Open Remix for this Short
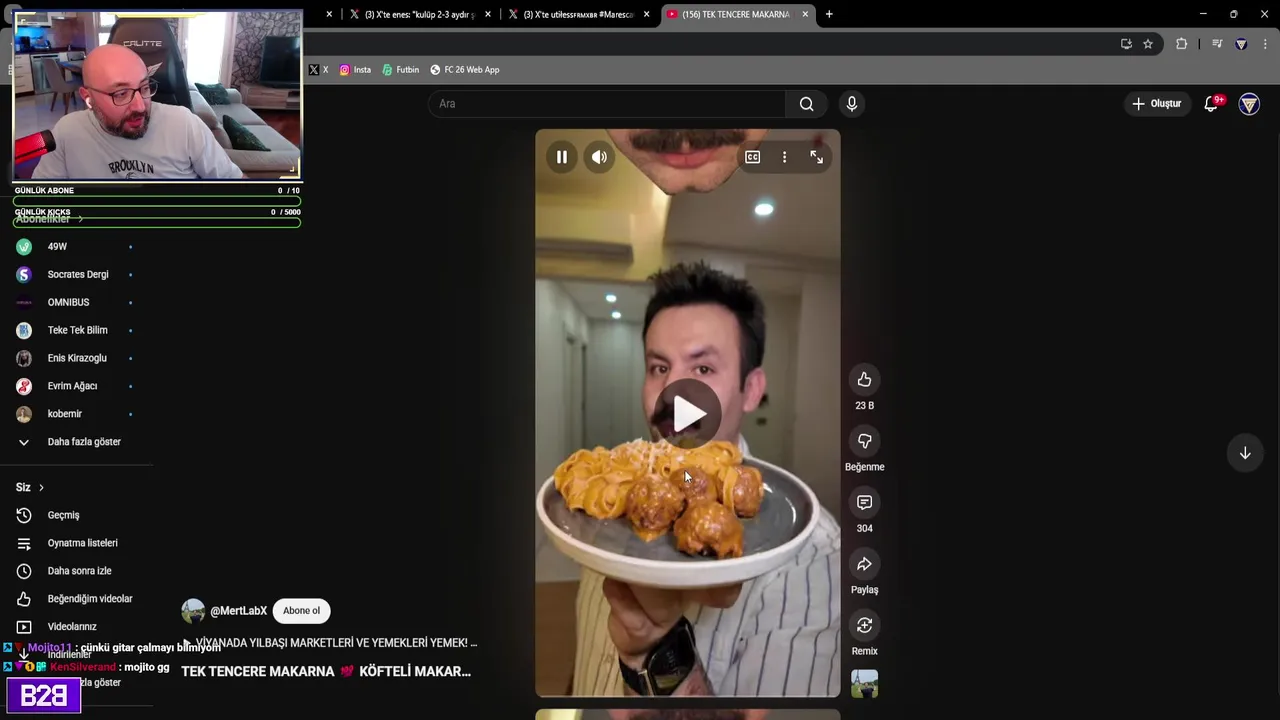Viewport: 1280px width, 720px height. (864, 625)
